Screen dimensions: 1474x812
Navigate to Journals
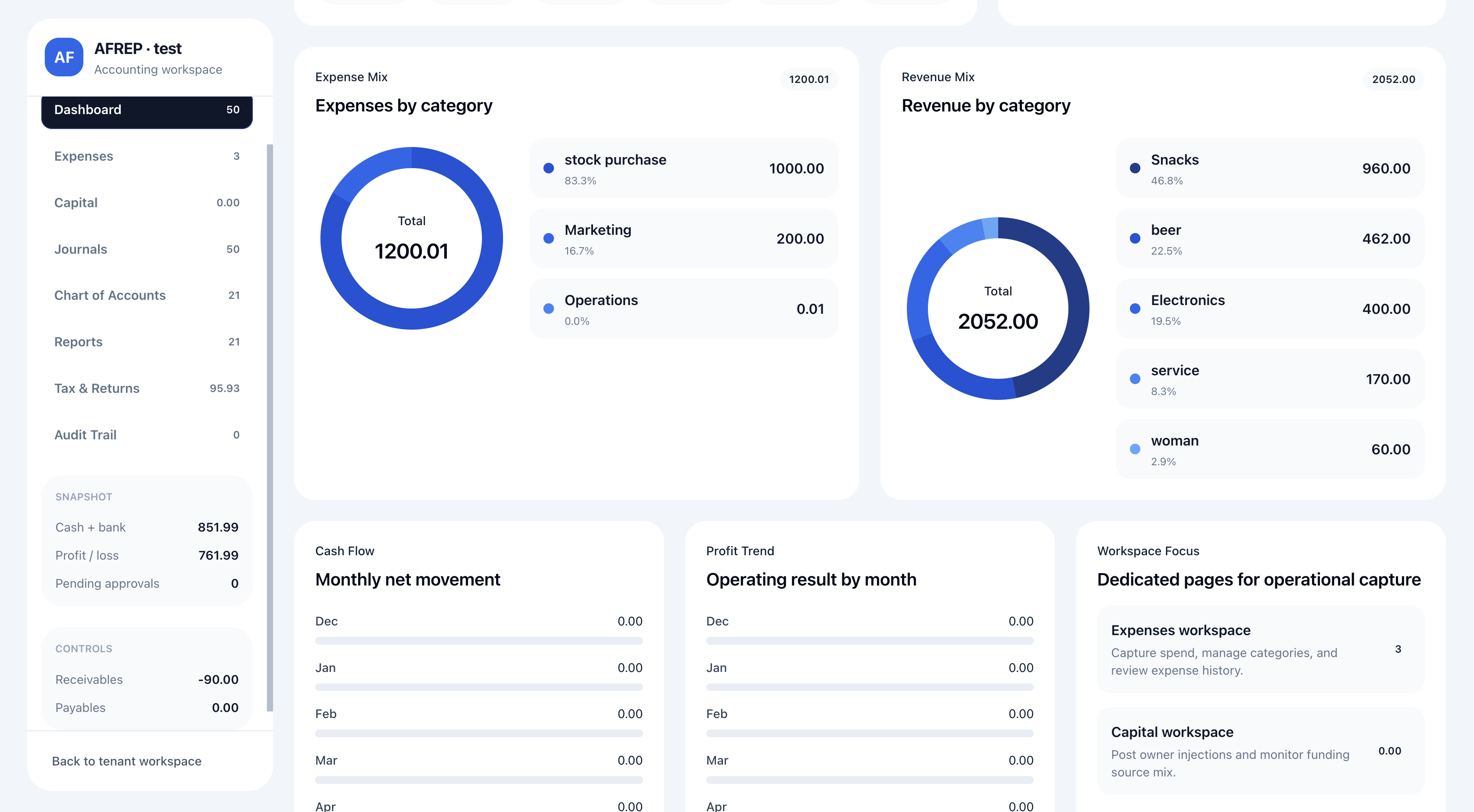click(147, 249)
